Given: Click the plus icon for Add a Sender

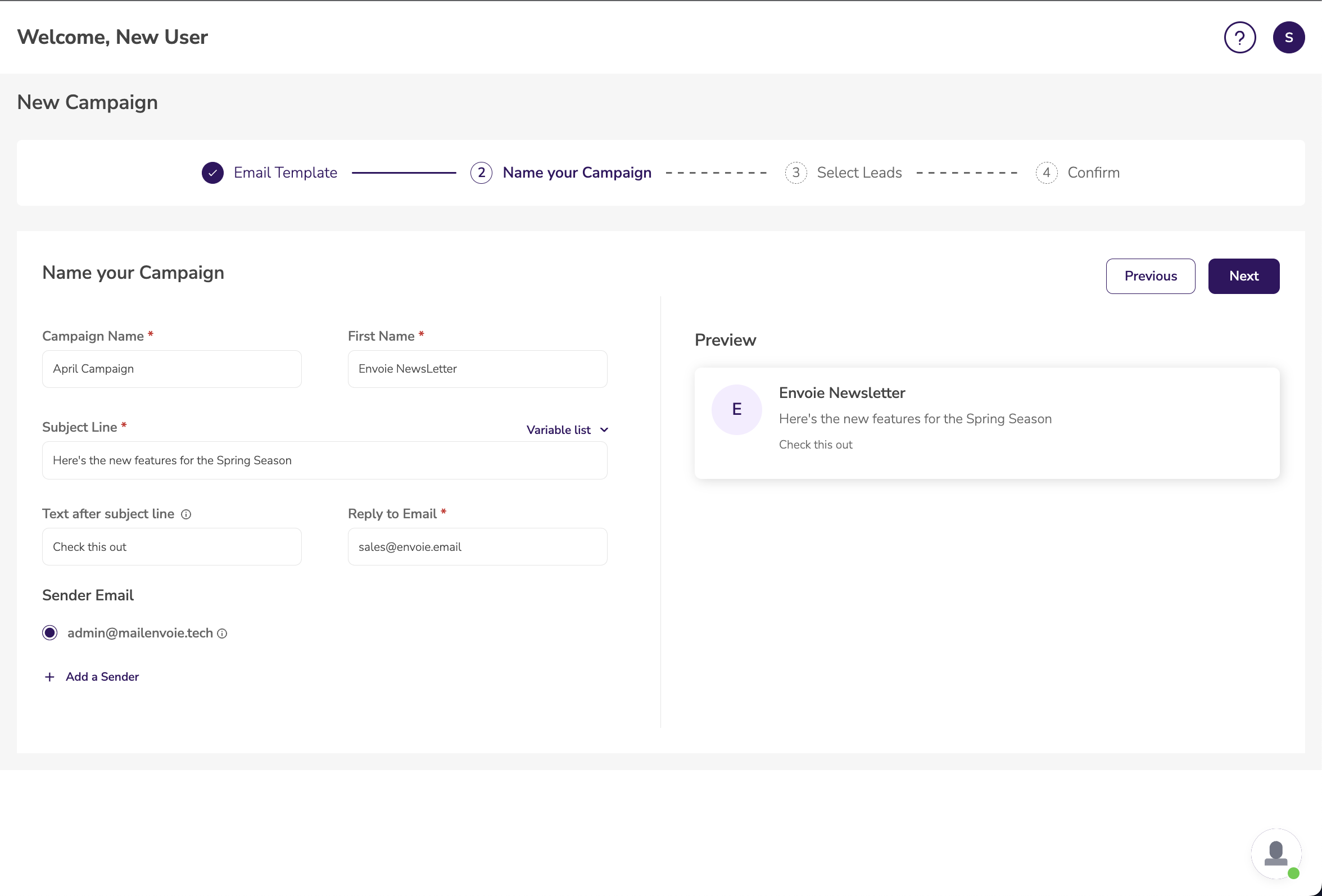Looking at the screenshot, I should coord(50,677).
